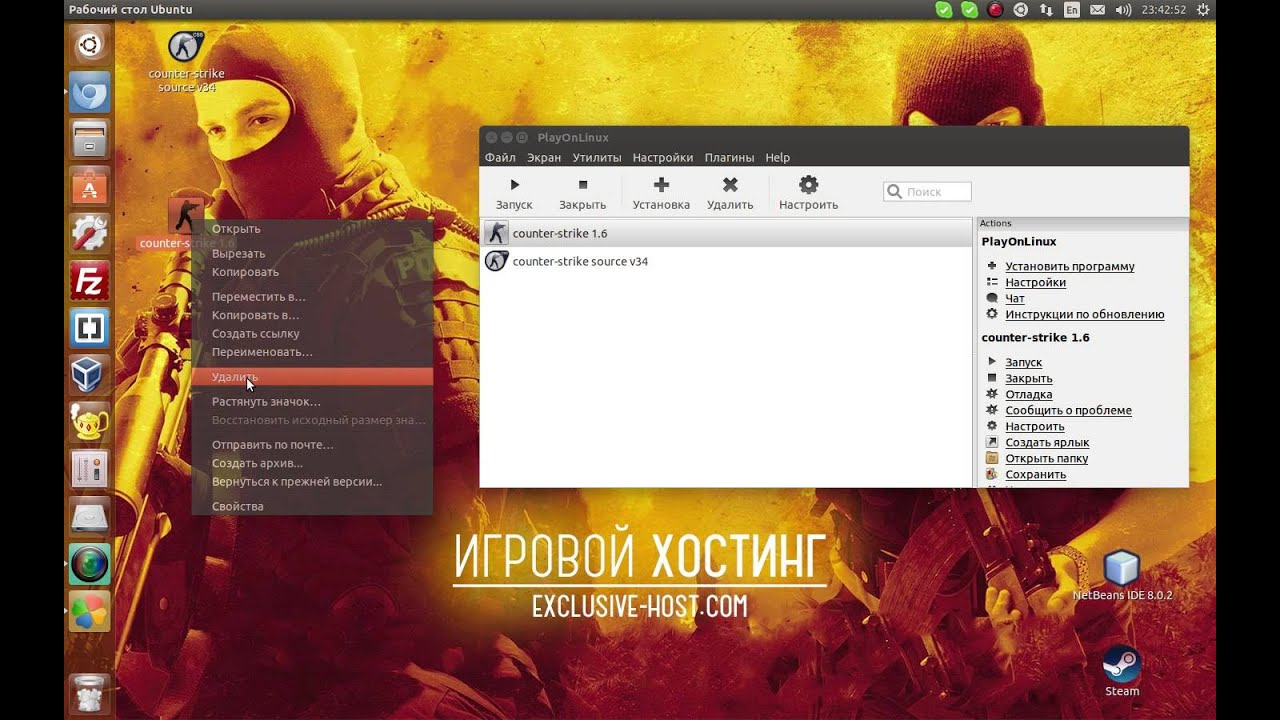
Task: Choose Создать архив… in the context menu
Action: 312,463
